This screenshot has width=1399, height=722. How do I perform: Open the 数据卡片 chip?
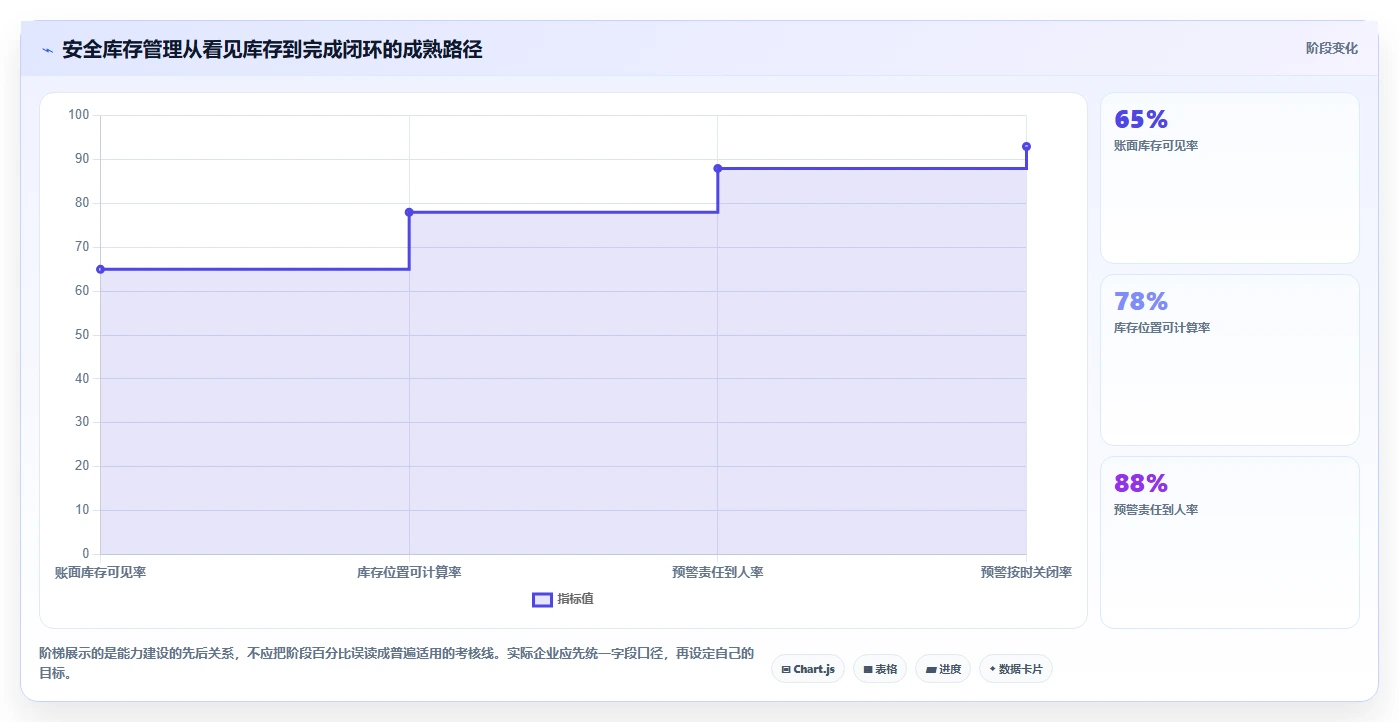1016,669
